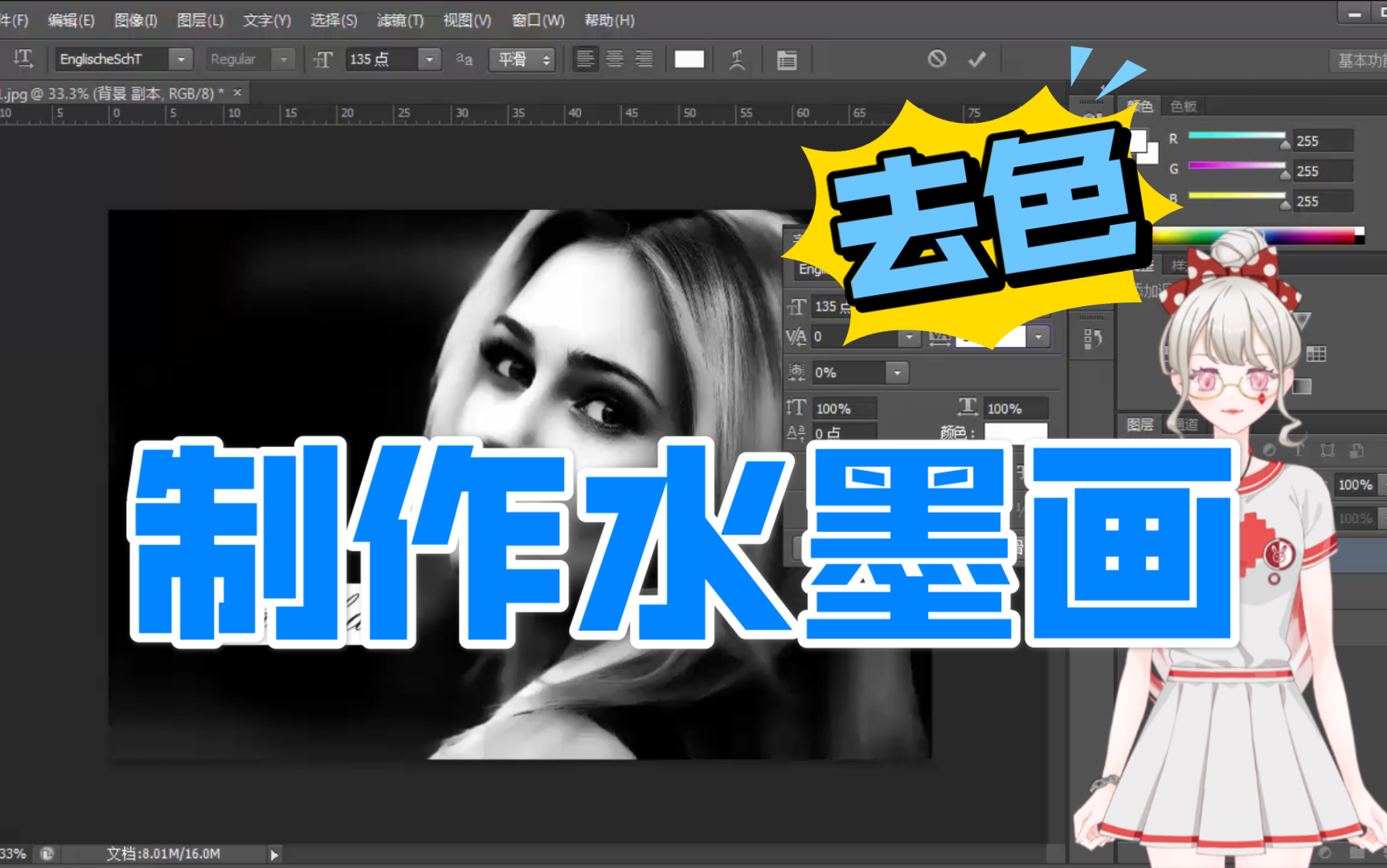Toggle the text orientation icon on options bar
1387x868 pixels.
[x=24, y=59]
